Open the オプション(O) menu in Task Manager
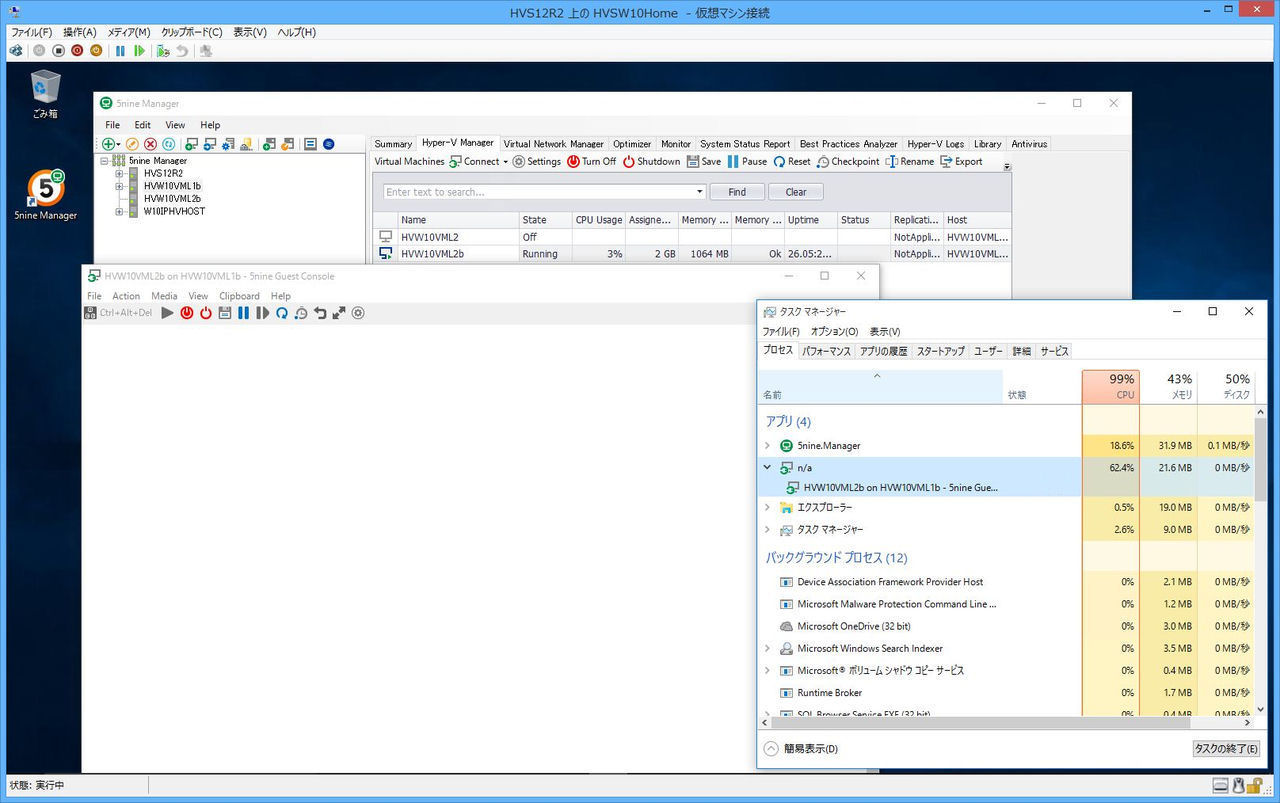 (834, 332)
